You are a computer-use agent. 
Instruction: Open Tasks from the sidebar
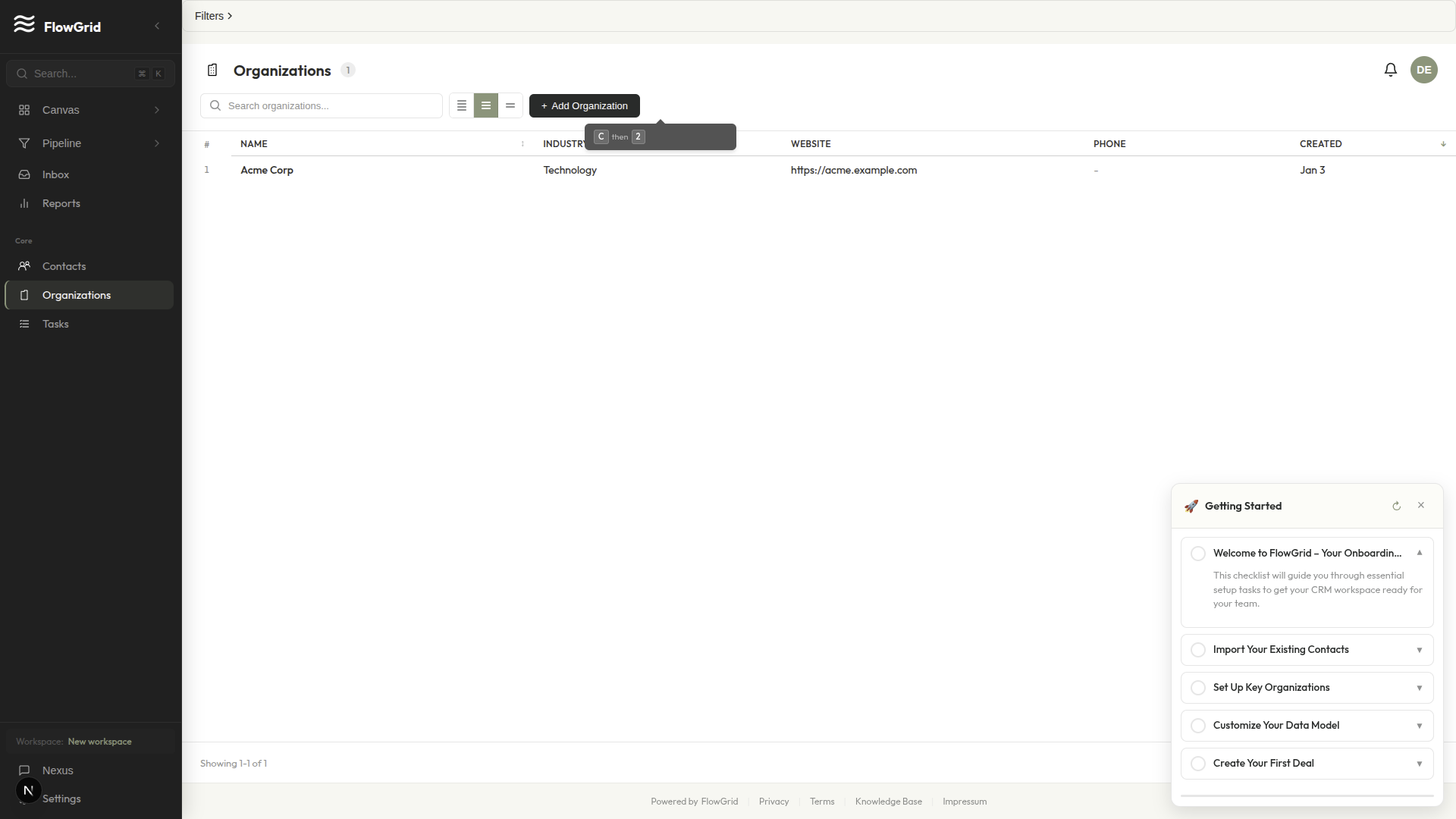pyautogui.click(x=55, y=324)
